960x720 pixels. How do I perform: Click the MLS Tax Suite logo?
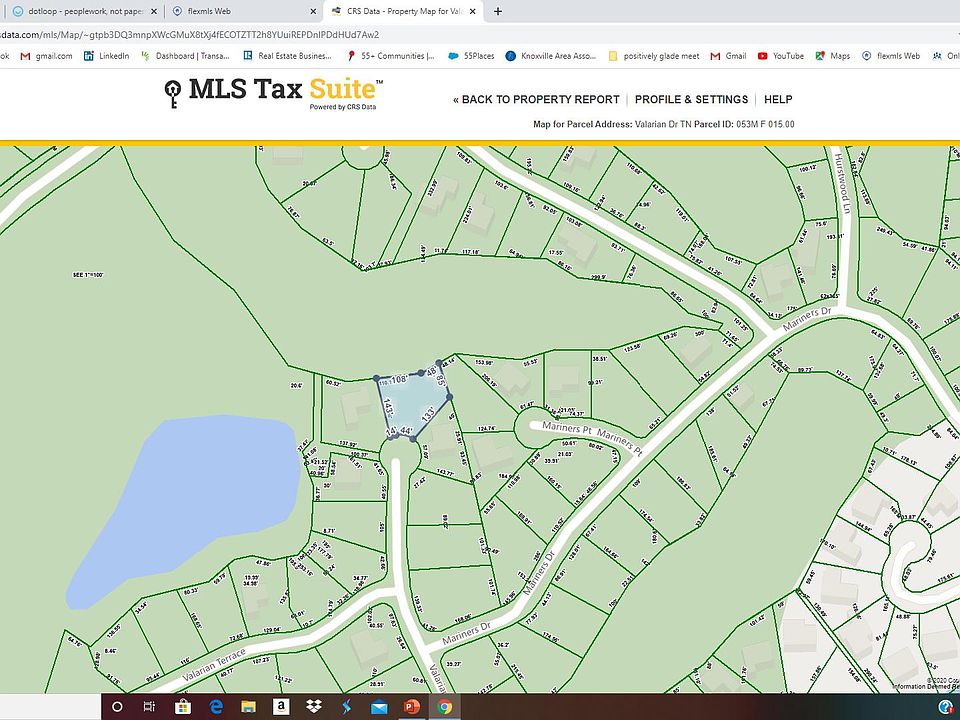click(x=274, y=93)
